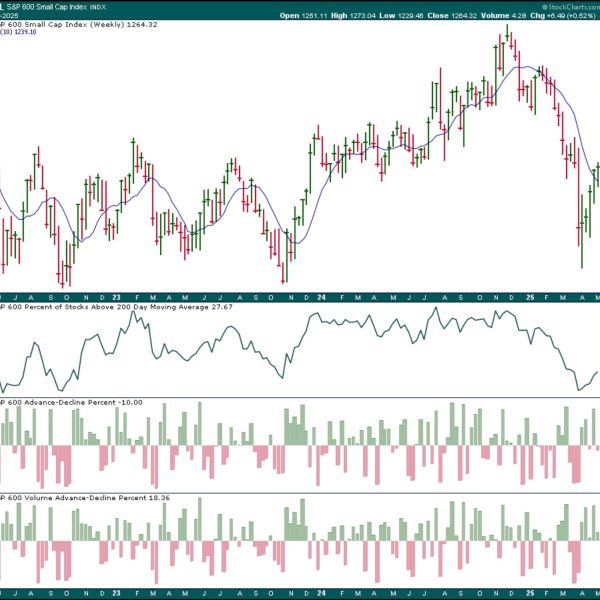The height and width of the screenshot is (600, 600).
Task: Click year "23" on axis beneath price chart
Action: click(x=116, y=298)
